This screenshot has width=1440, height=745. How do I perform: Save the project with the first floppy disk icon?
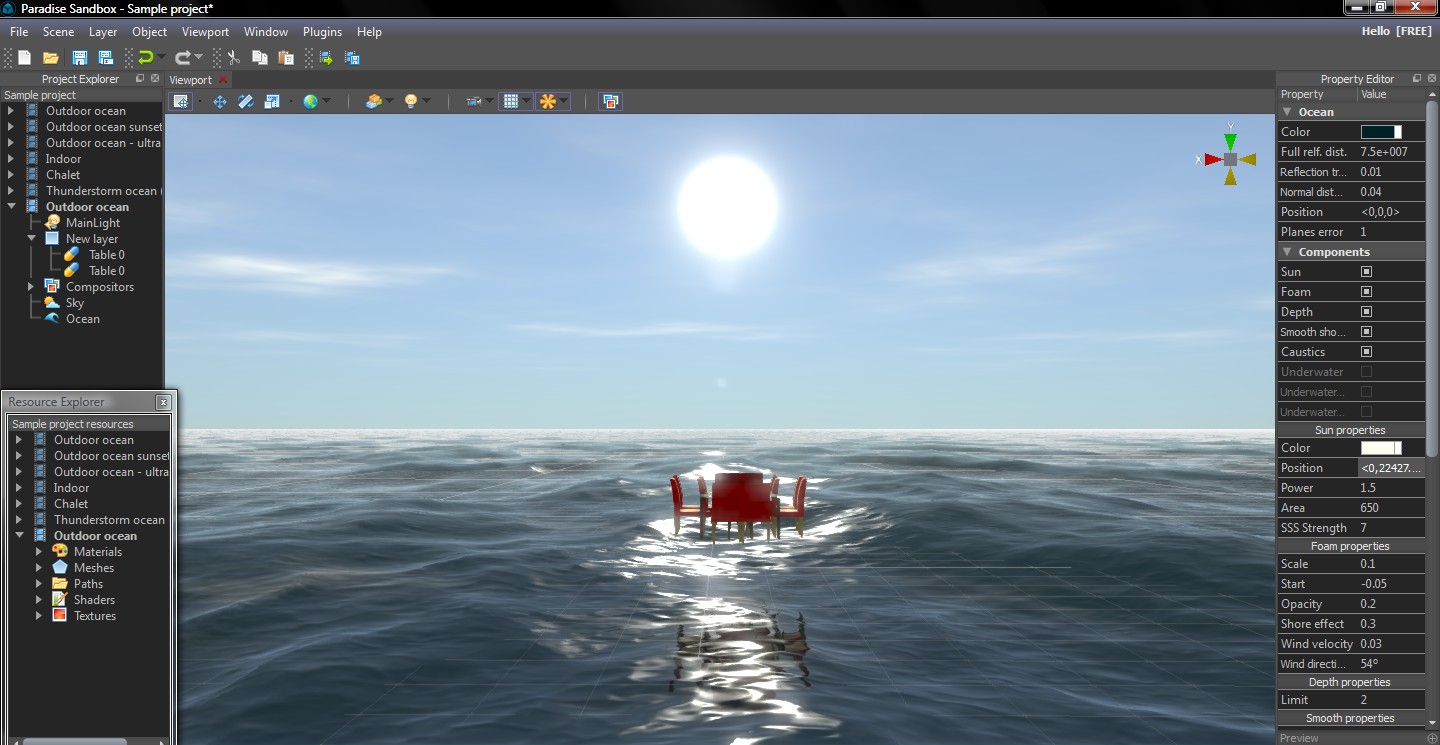pos(80,58)
